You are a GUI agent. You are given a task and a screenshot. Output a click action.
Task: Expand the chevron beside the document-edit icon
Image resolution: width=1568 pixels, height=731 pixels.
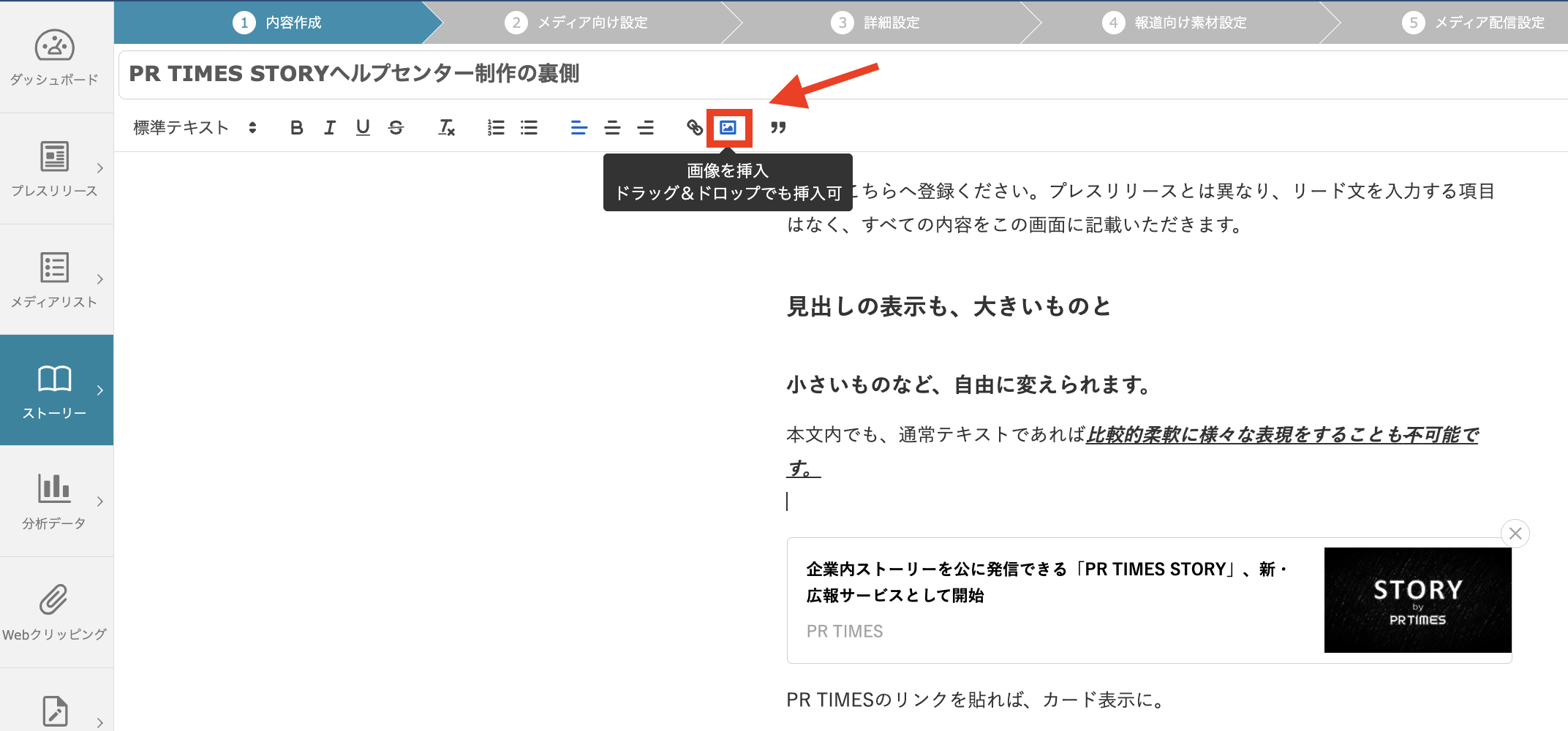coord(100,722)
